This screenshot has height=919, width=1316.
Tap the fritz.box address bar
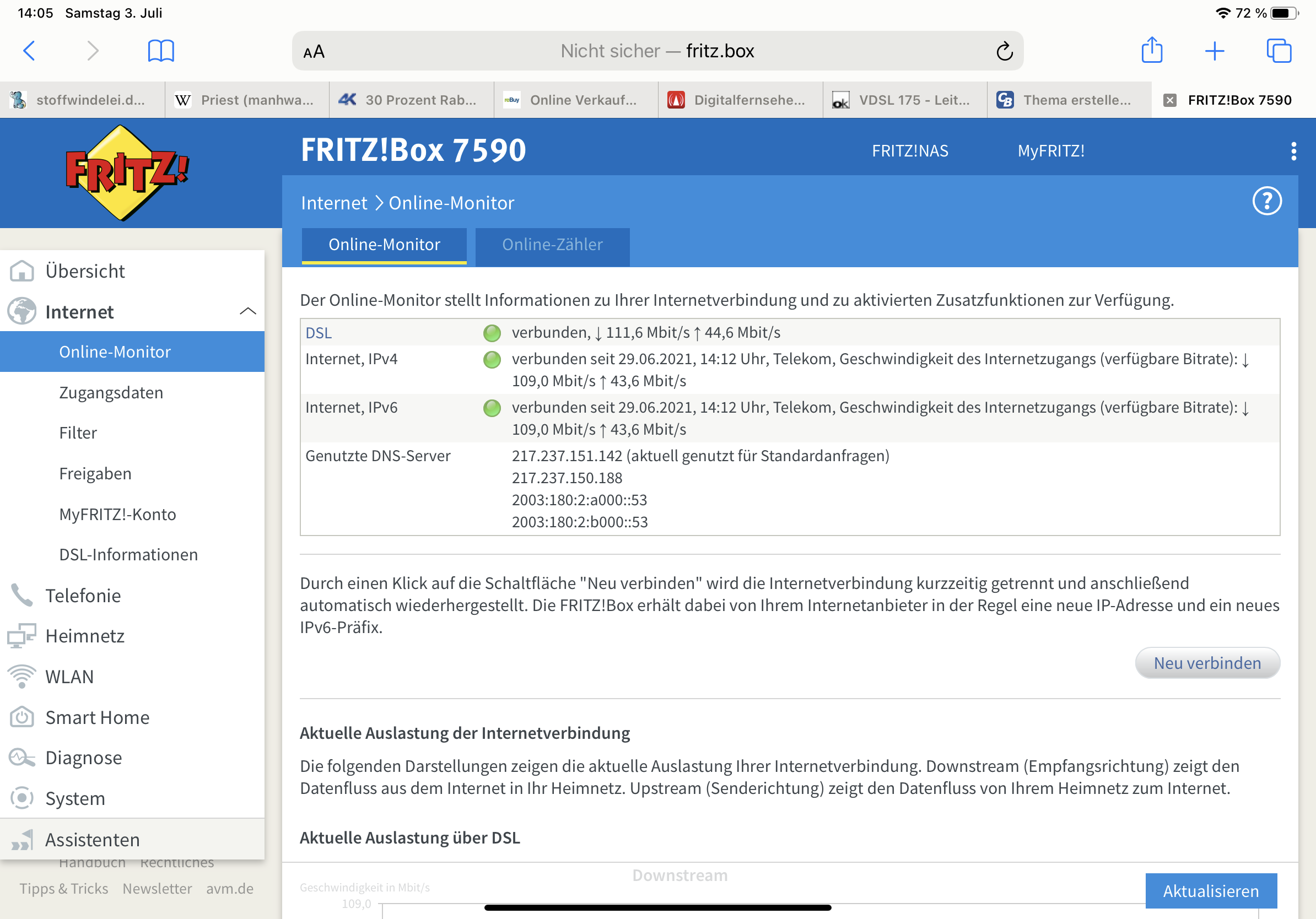[657, 52]
